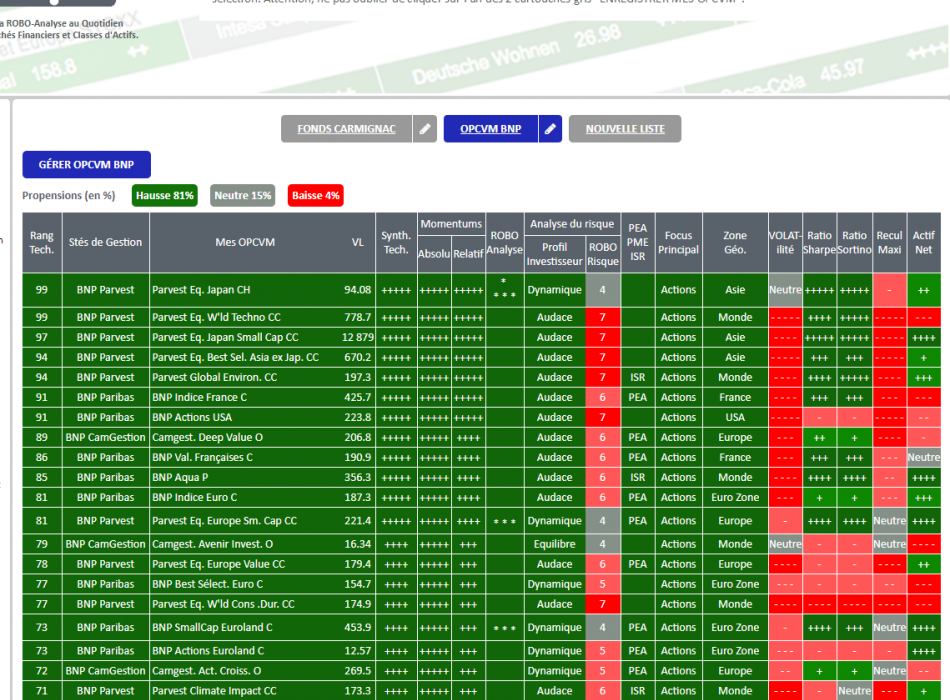950x700 pixels.
Task: Click ISR cell for BNP Aqua P
Action: click(x=637, y=477)
